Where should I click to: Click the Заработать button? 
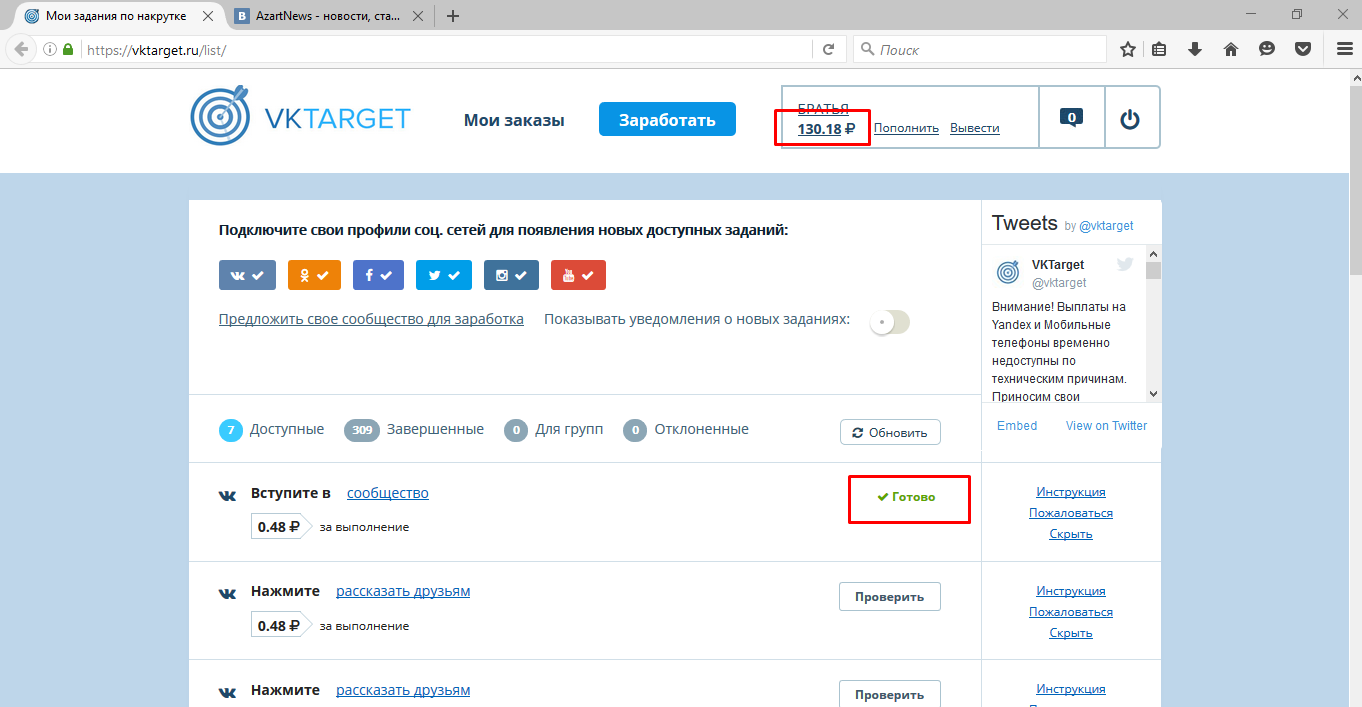pos(667,119)
